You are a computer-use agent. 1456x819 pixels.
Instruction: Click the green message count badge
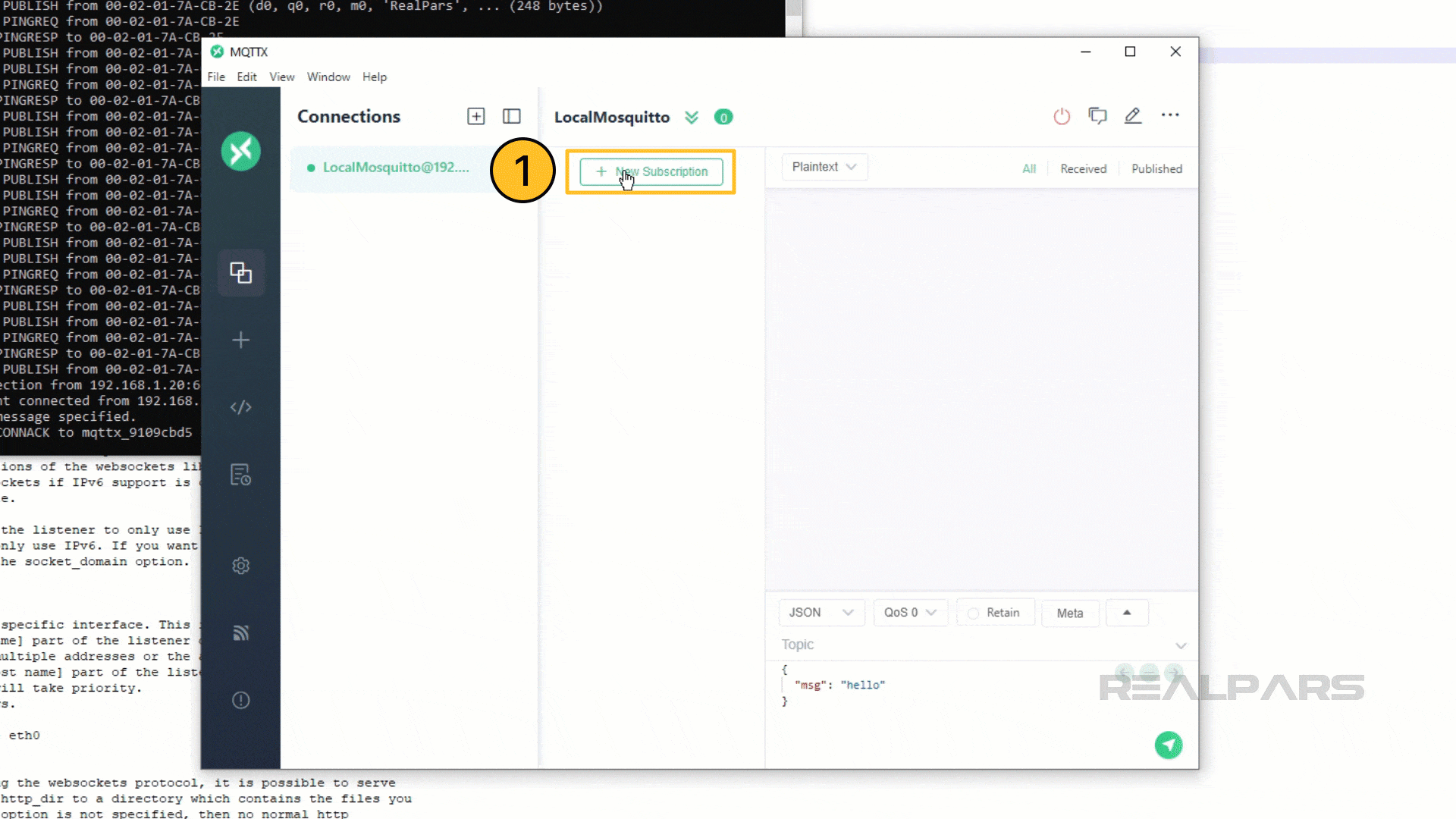coord(723,117)
